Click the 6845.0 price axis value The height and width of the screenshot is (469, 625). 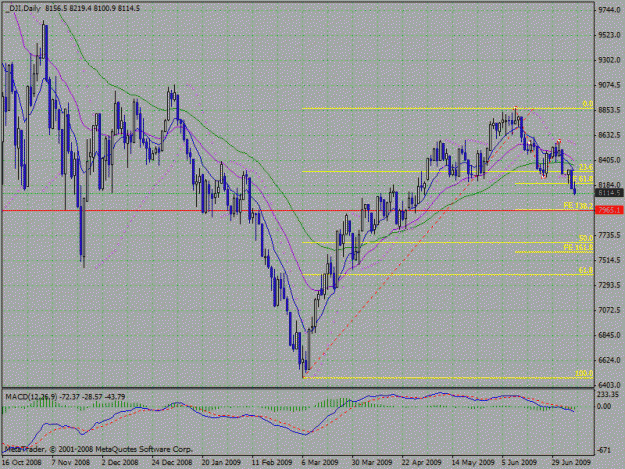coord(609,336)
